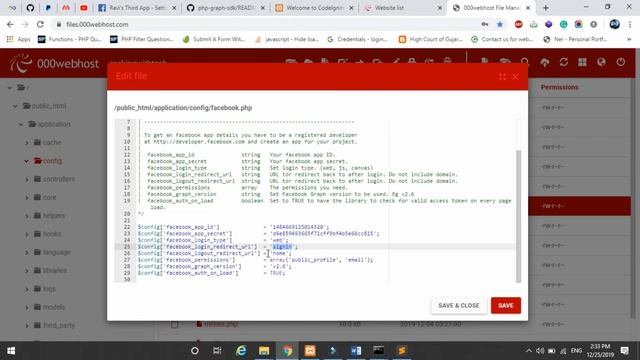Click the globe language icon in toolbar

click(601, 62)
